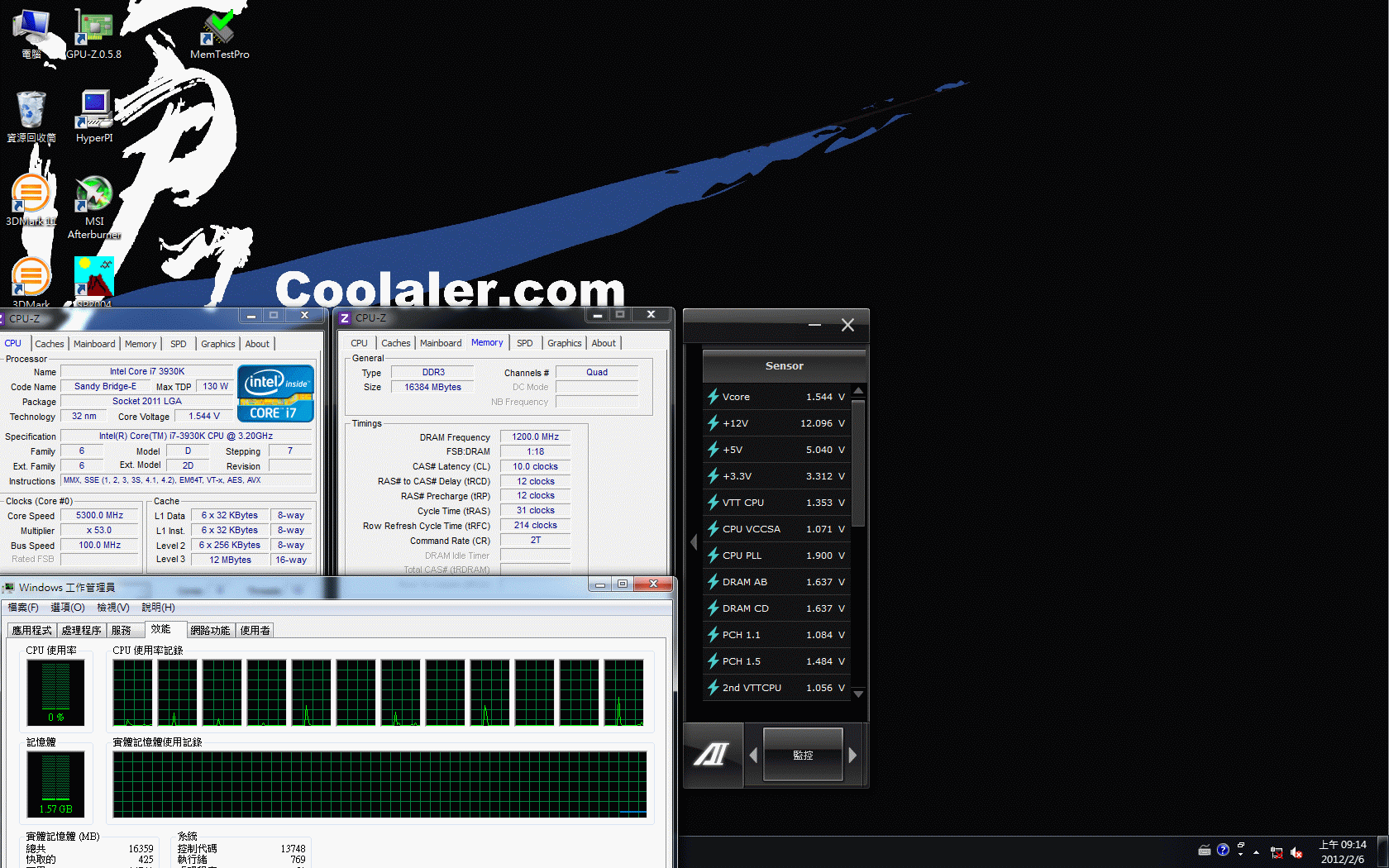Switch to Mainboard tab in left CPU-Z window

[94, 344]
